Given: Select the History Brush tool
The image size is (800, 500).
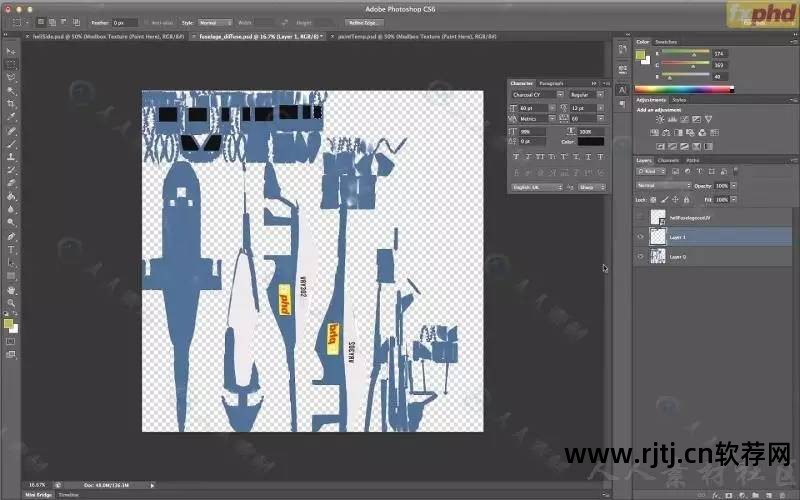Looking at the screenshot, I should pos(11,170).
